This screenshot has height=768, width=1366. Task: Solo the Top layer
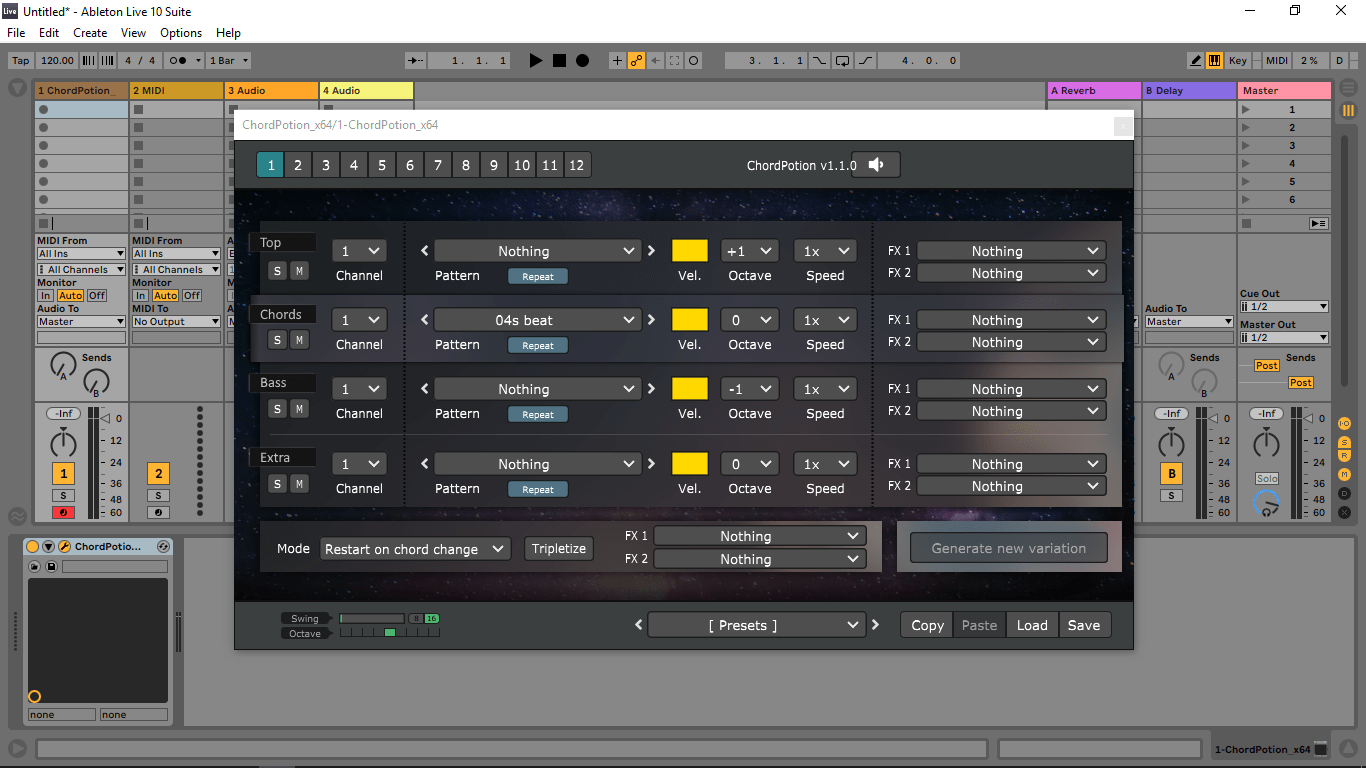coord(278,271)
